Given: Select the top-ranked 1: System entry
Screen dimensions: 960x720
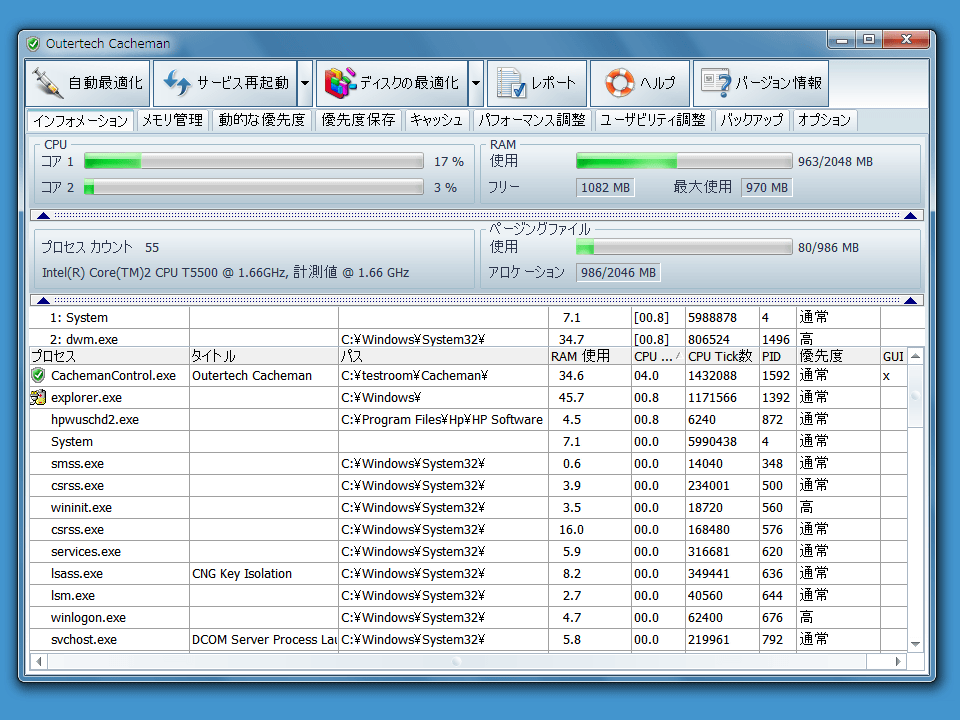Looking at the screenshot, I should pos(476,318).
